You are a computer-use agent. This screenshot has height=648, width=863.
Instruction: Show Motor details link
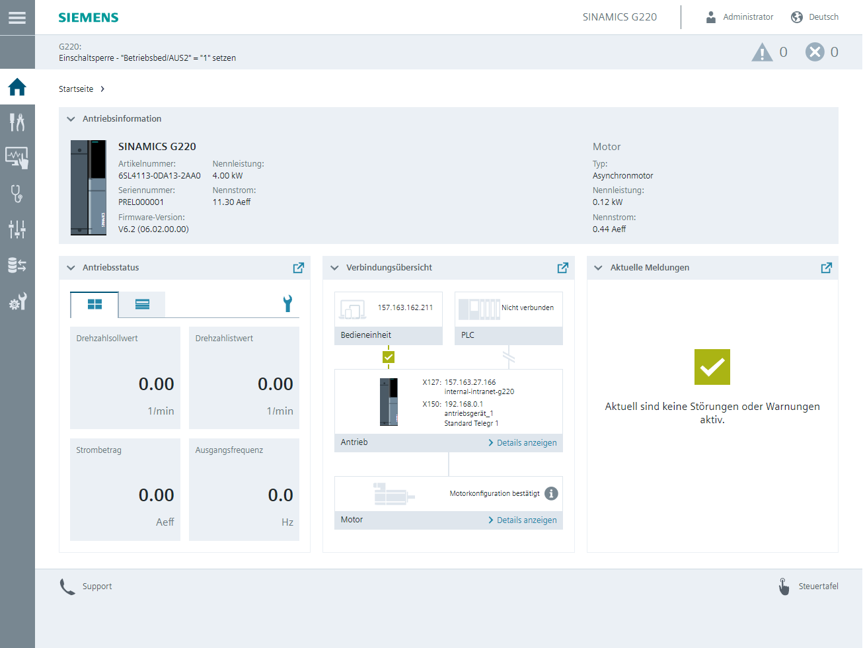click(522, 520)
